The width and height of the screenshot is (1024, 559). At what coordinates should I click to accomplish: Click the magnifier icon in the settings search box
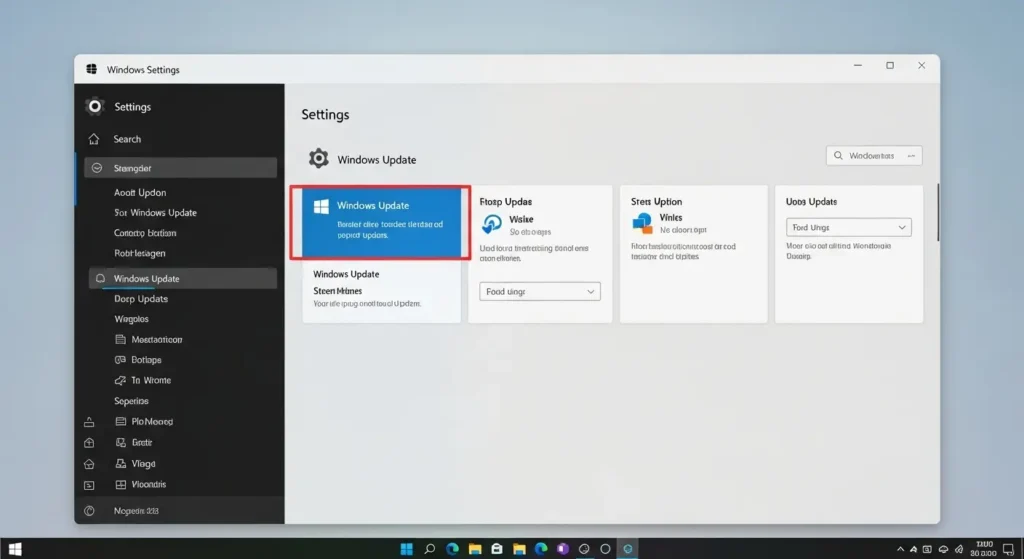(x=838, y=155)
